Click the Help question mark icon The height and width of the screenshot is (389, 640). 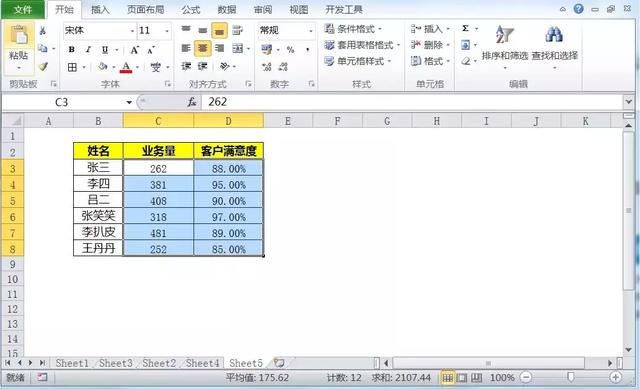(578, 9)
